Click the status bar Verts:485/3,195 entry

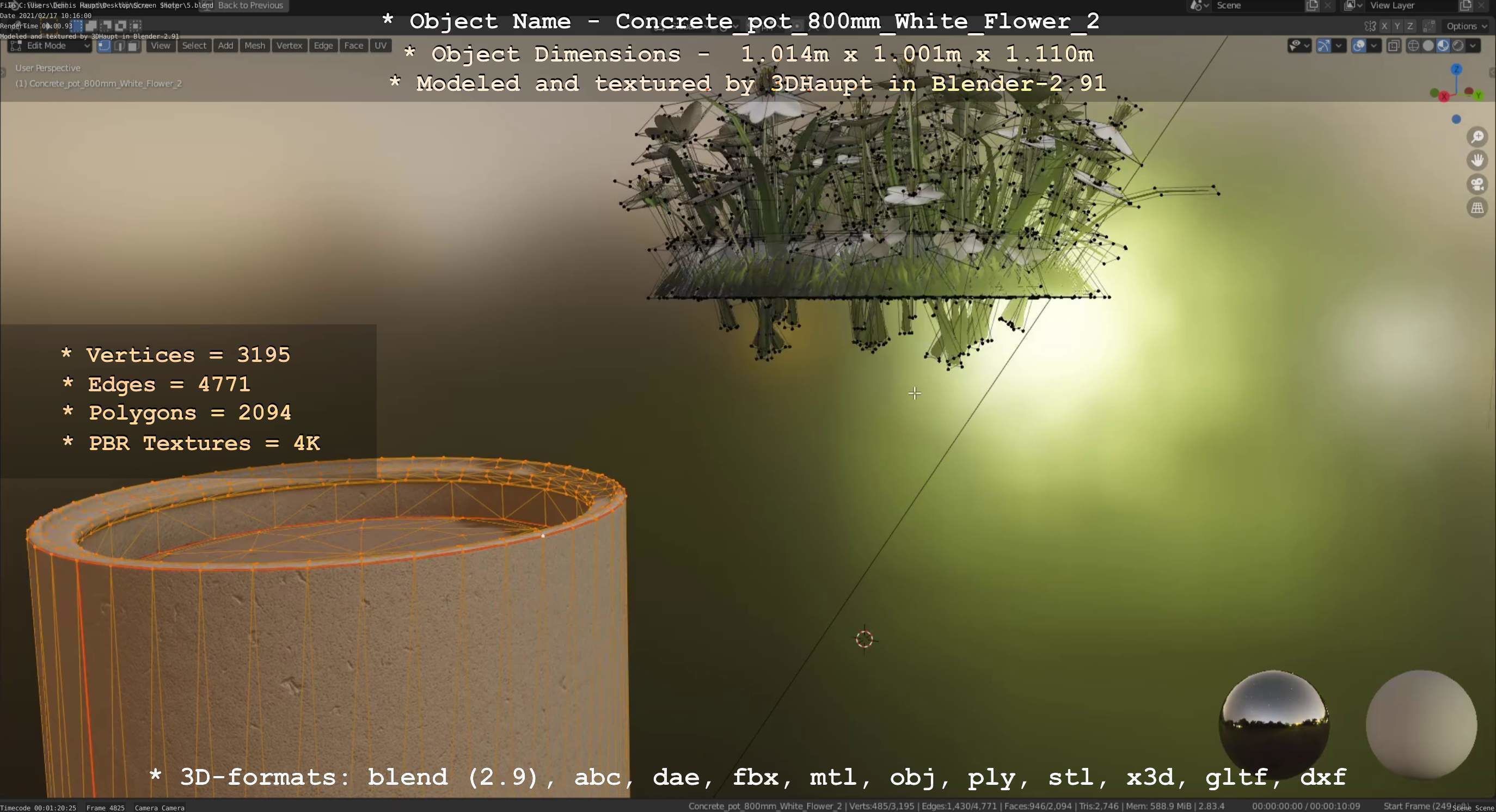882,806
